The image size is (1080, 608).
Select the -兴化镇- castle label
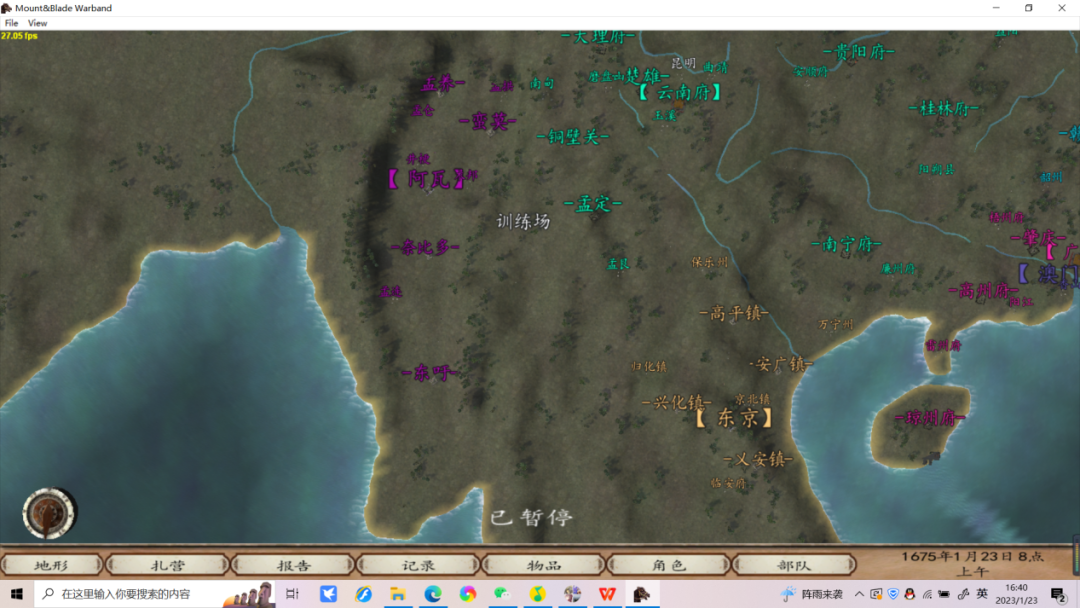[676, 402]
